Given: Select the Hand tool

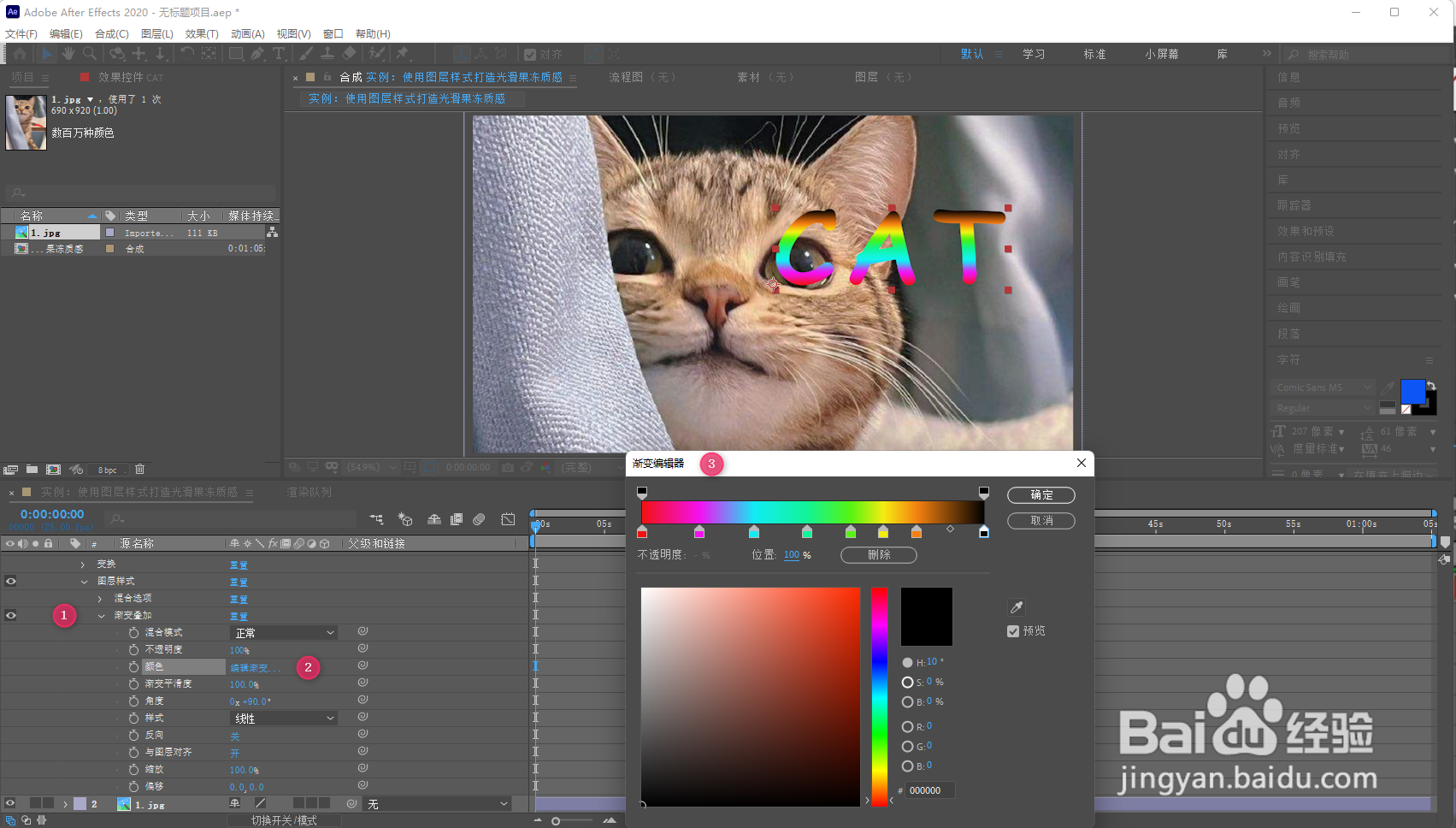Looking at the screenshot, I should click(x=68, y=54).
